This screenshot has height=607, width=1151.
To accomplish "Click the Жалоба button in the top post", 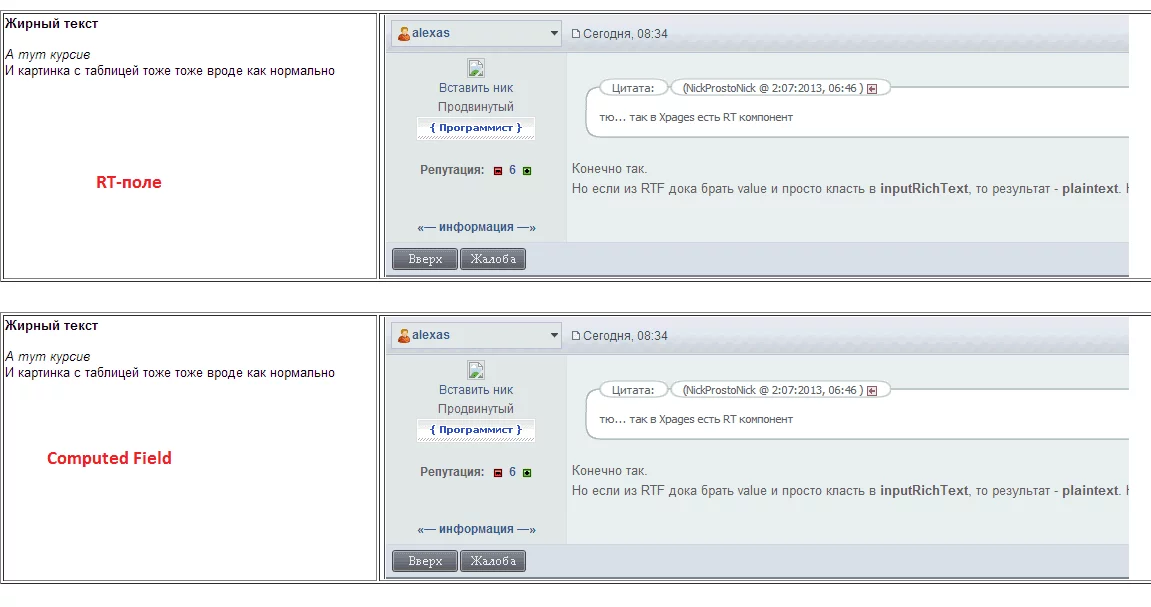I will (493, 259).
